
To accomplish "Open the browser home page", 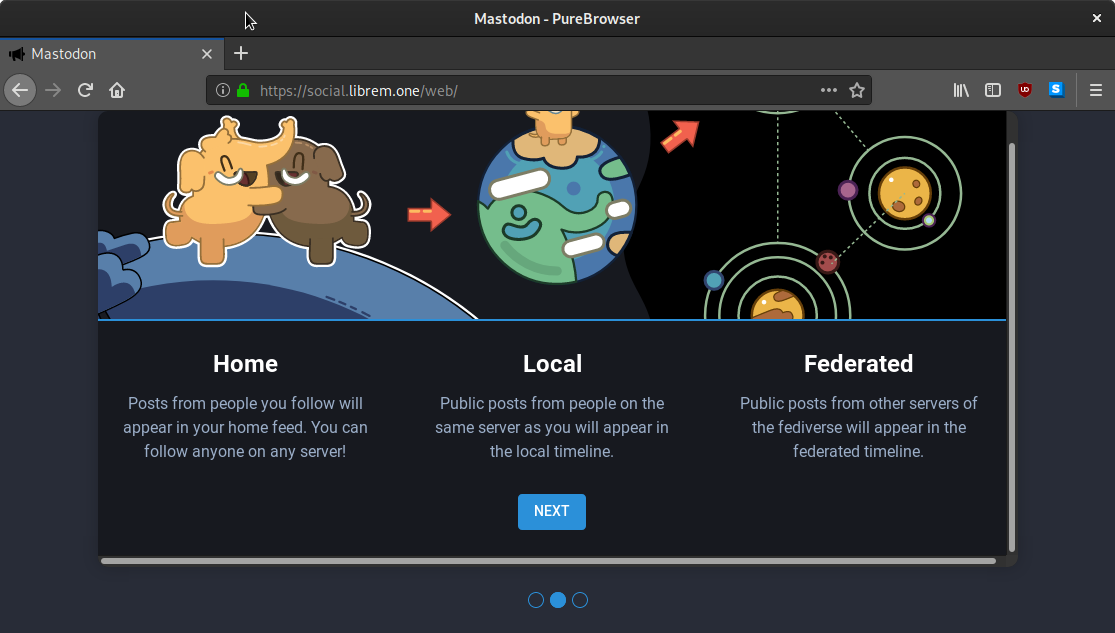I will tap(117, 90).
